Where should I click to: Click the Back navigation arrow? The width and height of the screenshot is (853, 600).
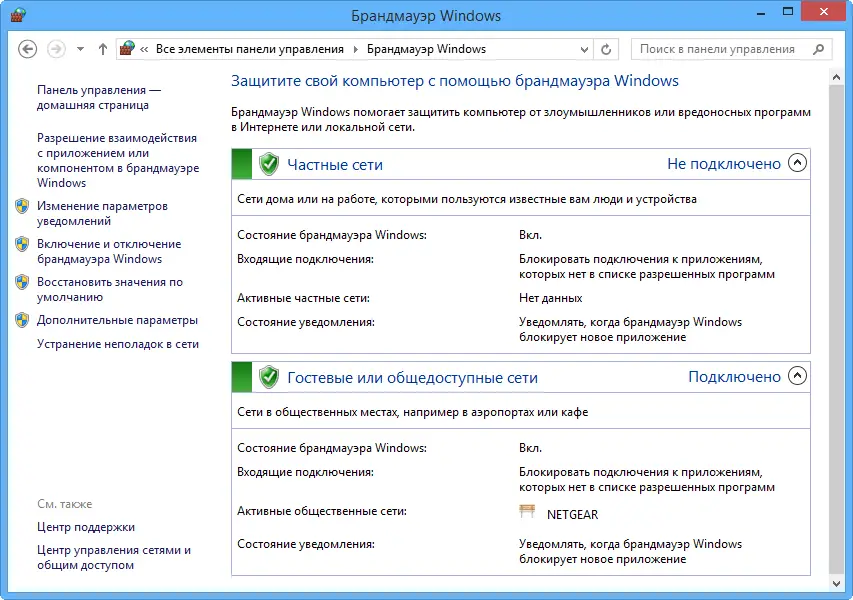tap(28, 49)
